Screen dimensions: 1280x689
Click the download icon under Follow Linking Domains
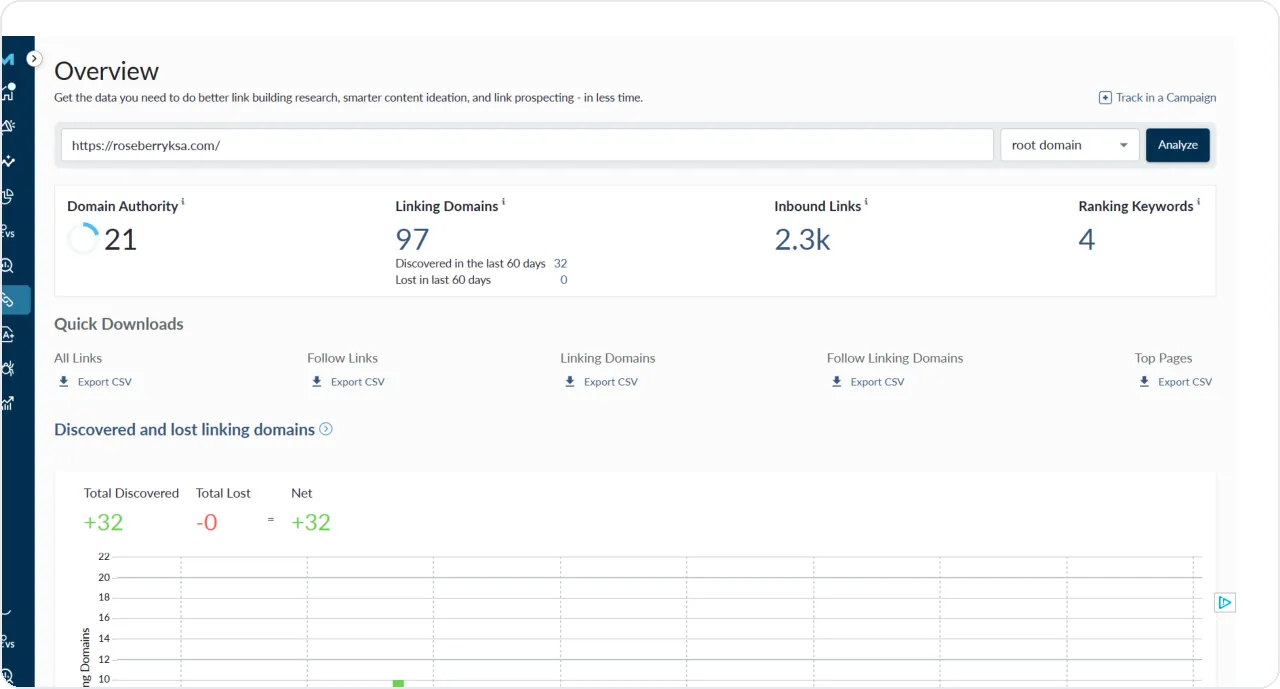[837, 382]
